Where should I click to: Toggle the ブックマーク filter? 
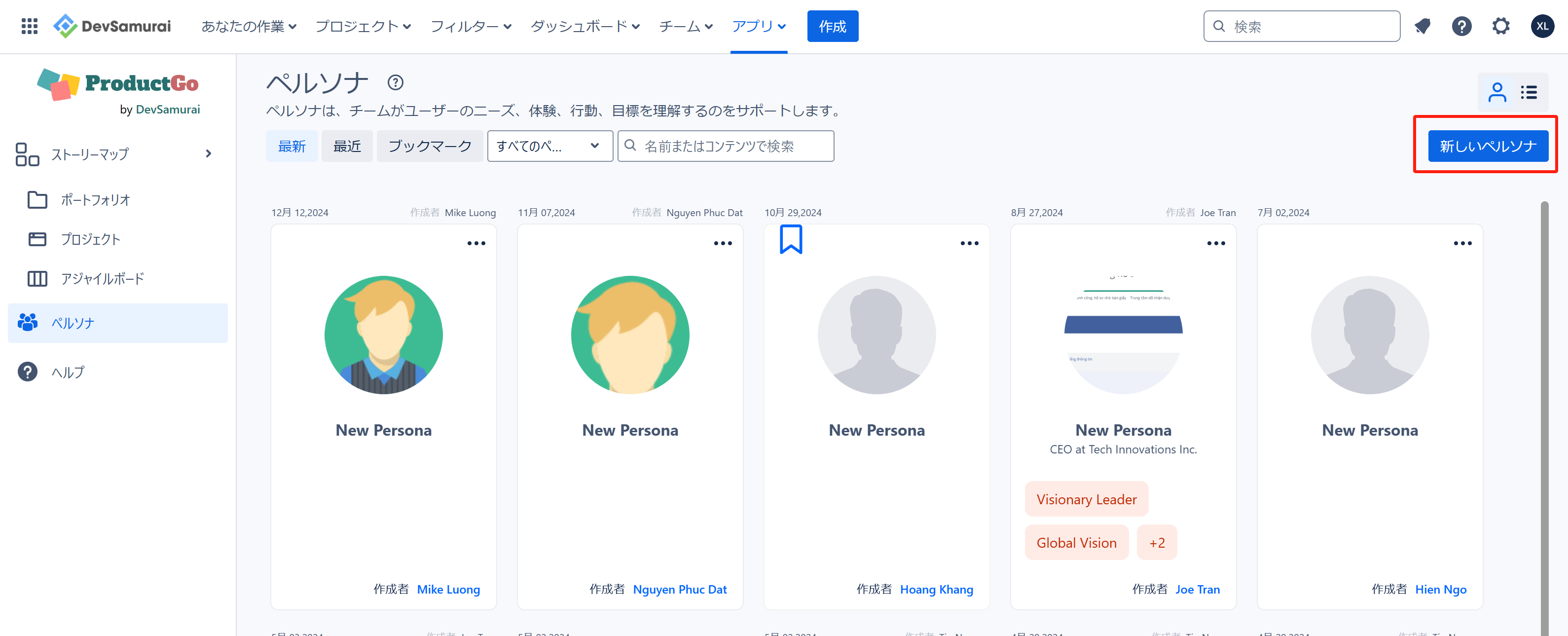pos(430,146)
